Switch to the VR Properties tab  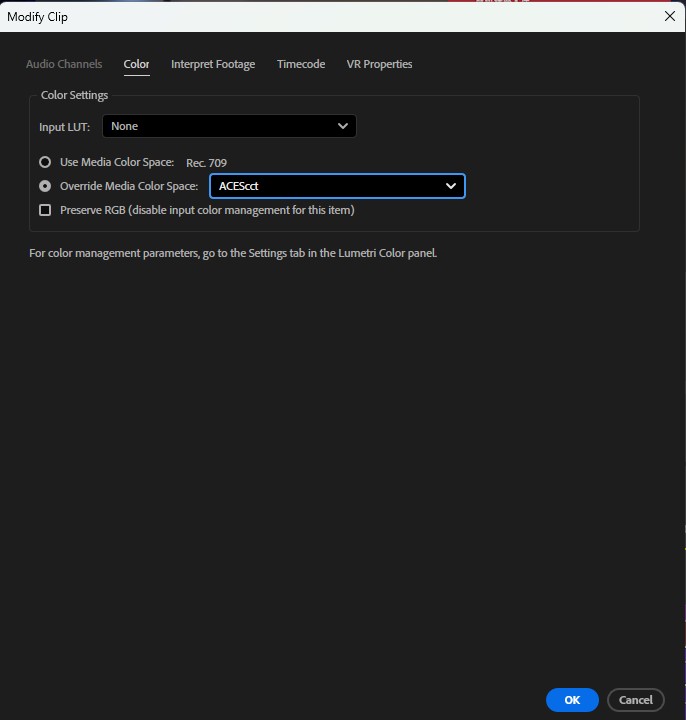(x=379, y=64)
